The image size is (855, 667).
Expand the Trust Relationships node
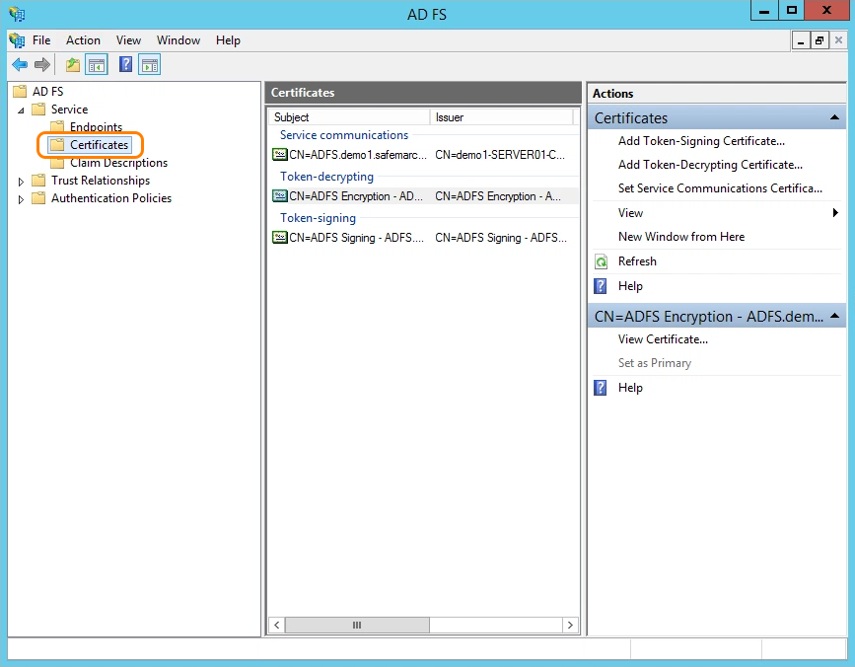(x=22, y=181)
